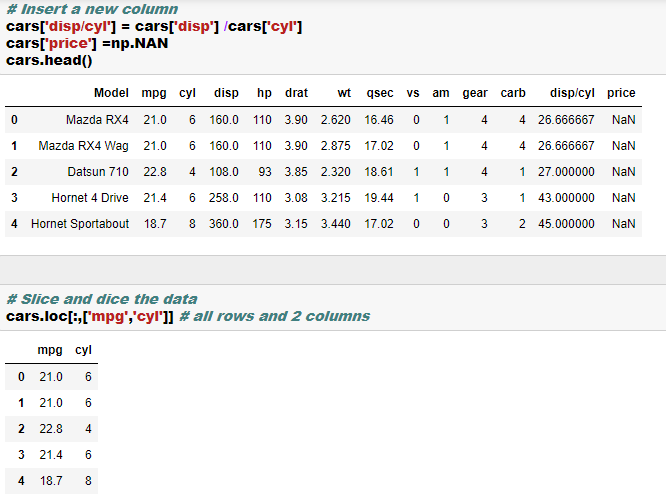This screenshot has height=494, width=666.
Task: Click the 'Hornet 4 Drive' model cell
Action: coord(90,198)
